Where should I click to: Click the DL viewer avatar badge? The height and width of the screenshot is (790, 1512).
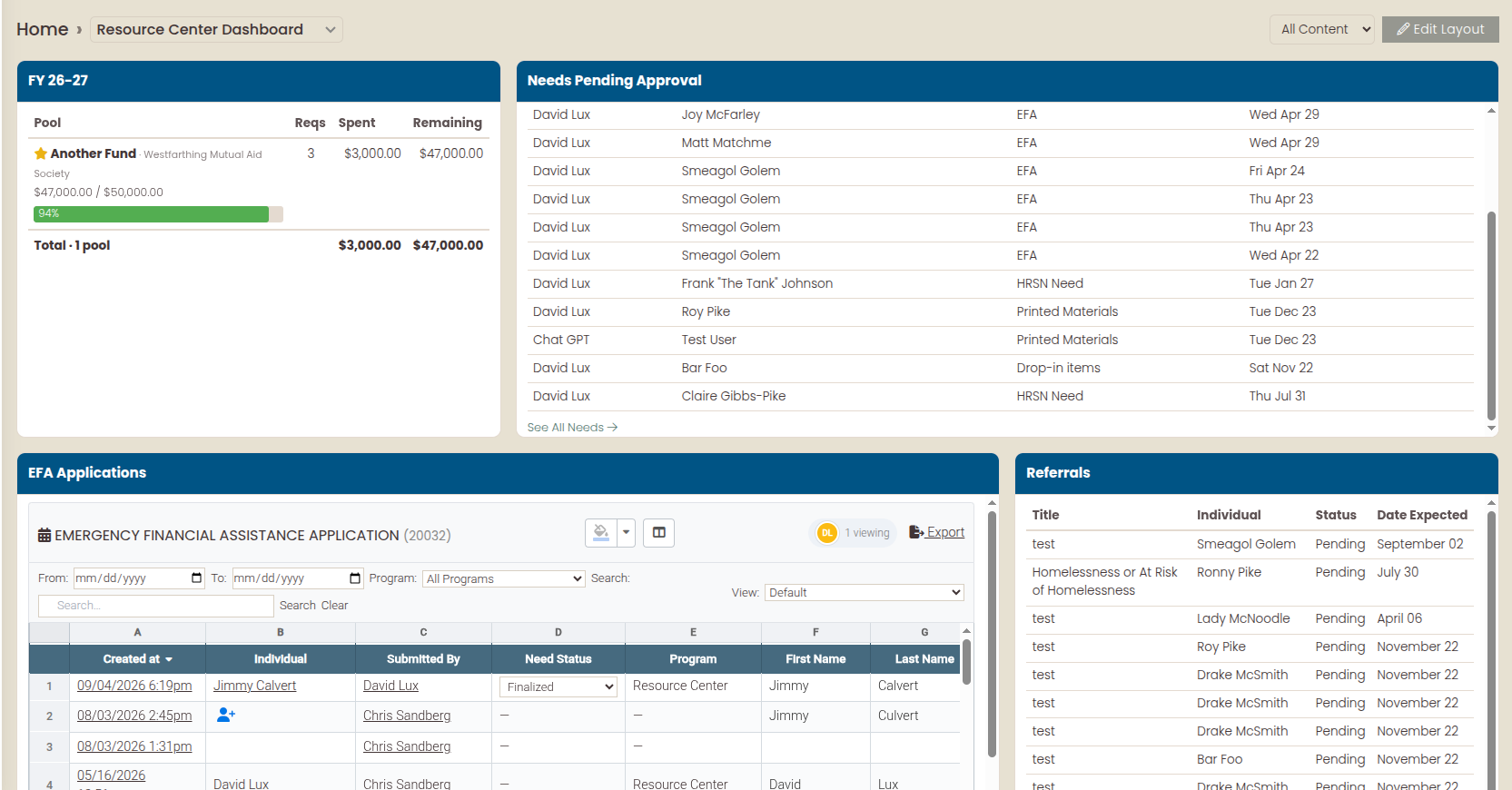click(x=826, y=533)
